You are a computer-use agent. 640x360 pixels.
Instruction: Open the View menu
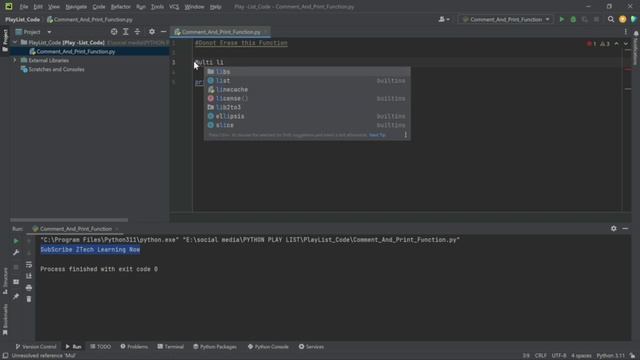[53, 7]
